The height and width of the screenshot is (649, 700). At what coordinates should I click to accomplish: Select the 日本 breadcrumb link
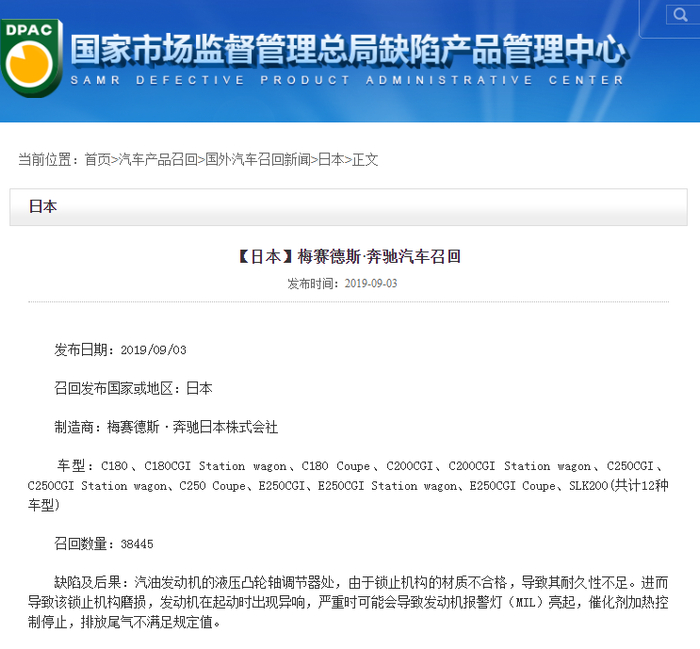(331, 159)
